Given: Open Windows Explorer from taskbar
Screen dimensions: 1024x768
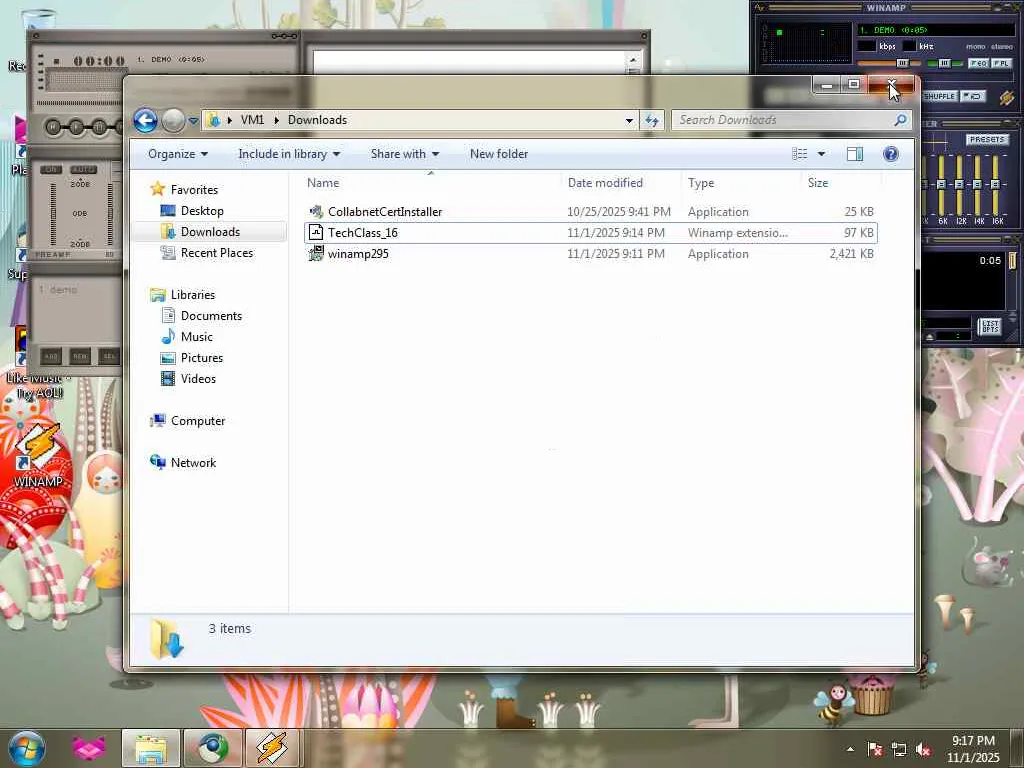Looking at the screenshot, I should pyautogui.click(x=151, y=748).
